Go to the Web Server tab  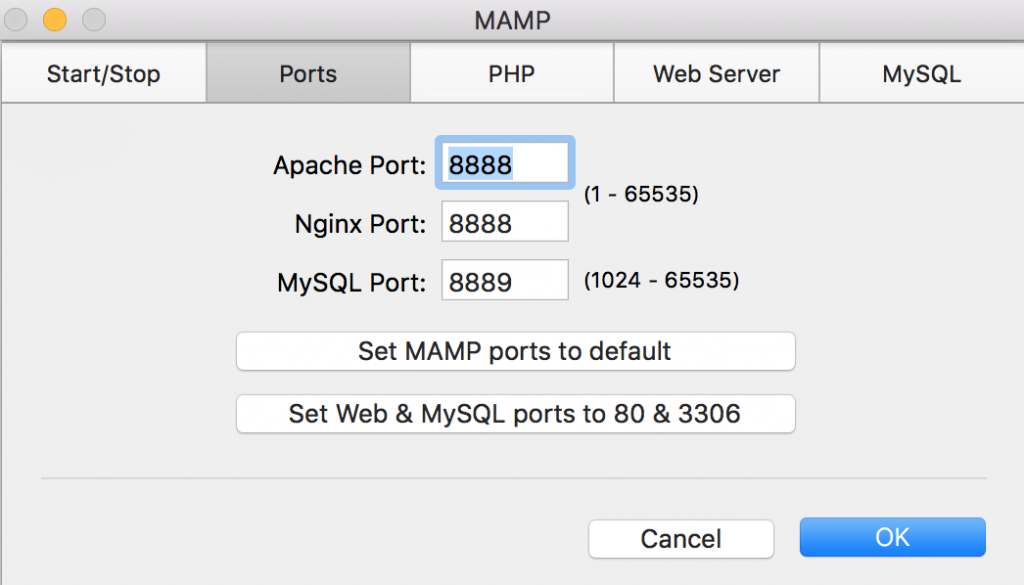point(716,74)
